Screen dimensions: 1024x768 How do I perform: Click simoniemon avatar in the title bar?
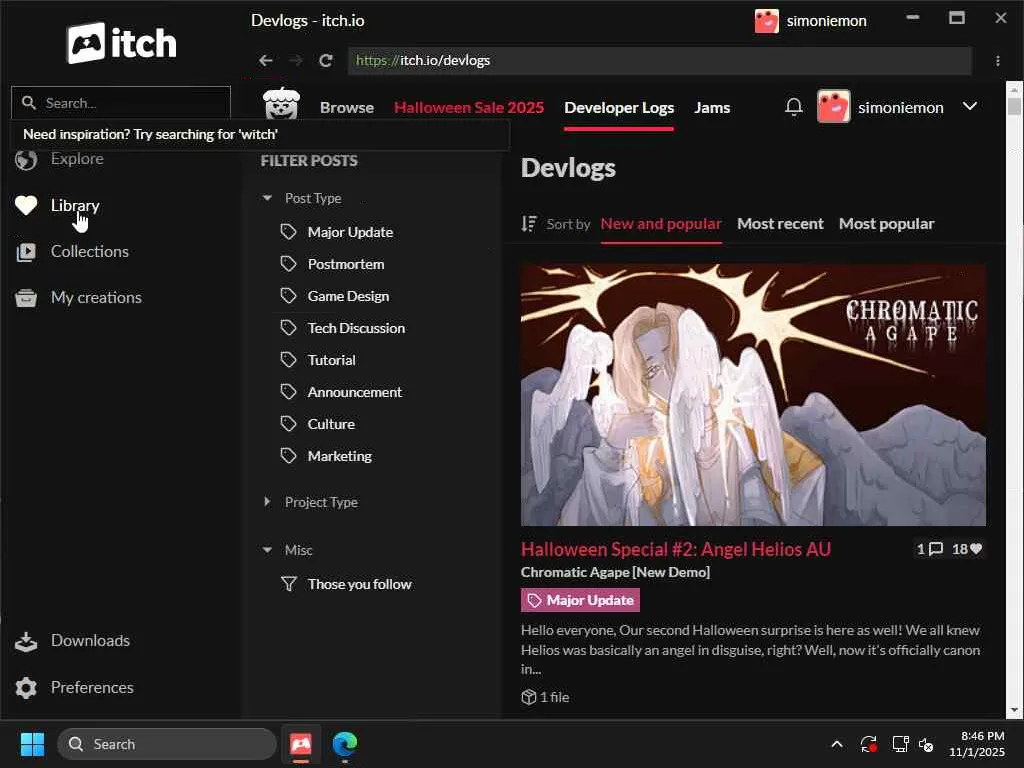766,21
